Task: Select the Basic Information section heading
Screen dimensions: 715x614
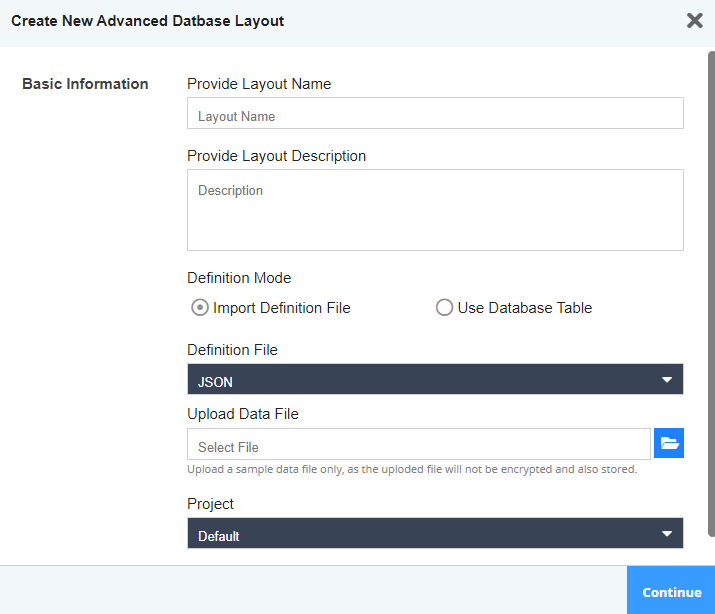Action: coord(85,84)
